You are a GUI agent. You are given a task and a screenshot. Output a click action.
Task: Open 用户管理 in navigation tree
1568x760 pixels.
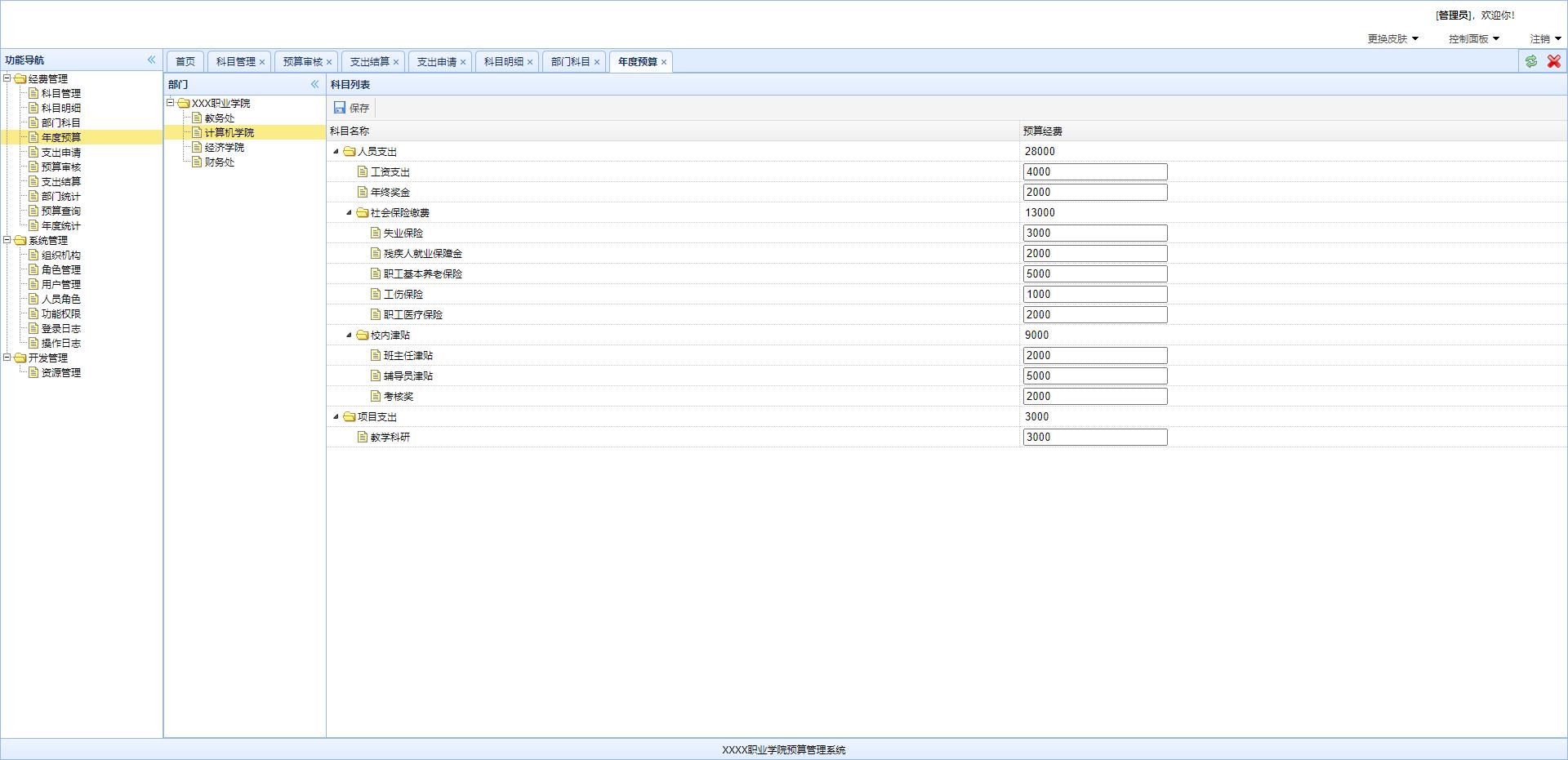[61, 284]
